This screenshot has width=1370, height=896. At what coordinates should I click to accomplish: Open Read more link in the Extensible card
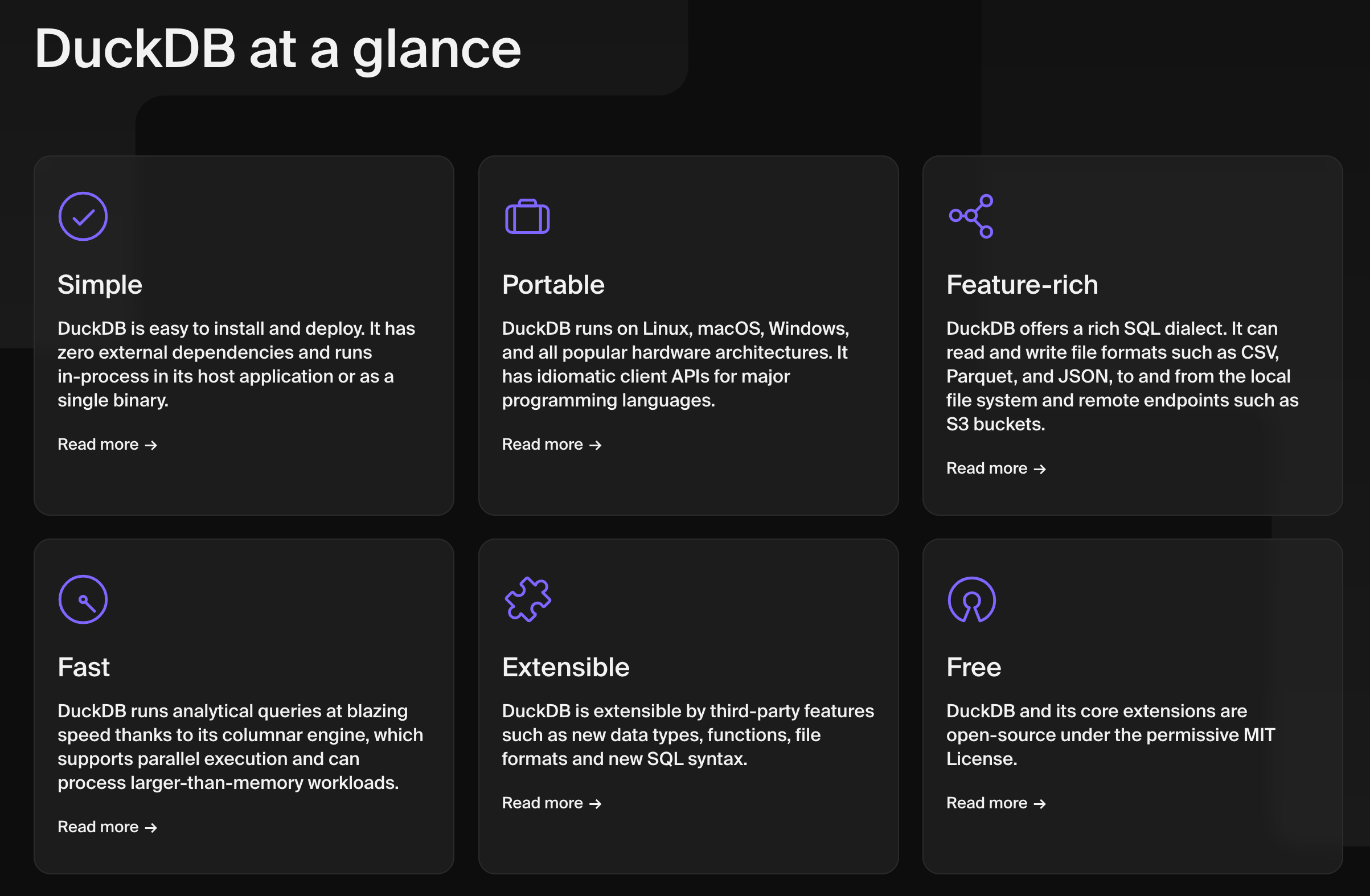(543, 802)
